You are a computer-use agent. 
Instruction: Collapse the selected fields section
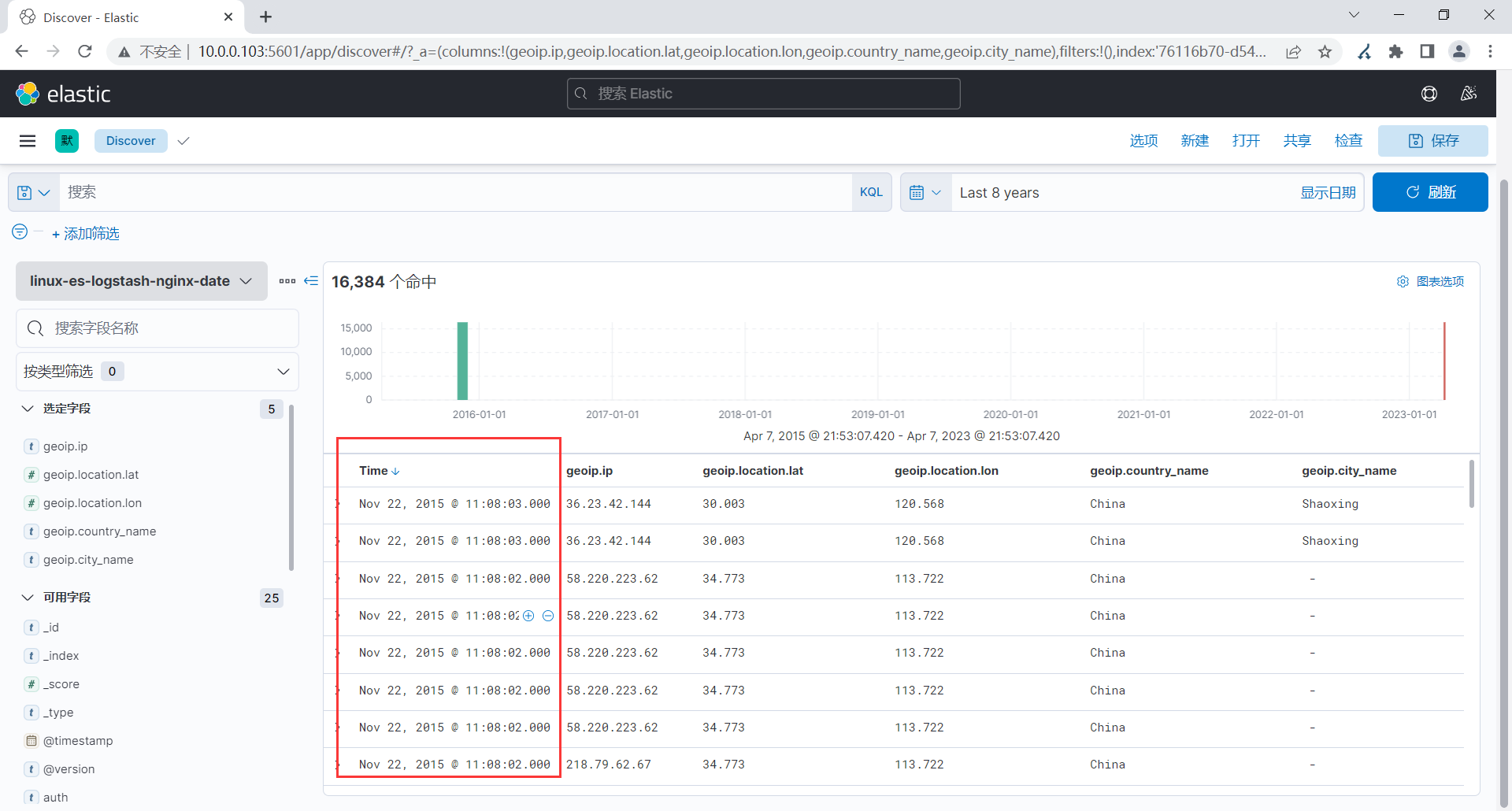point(28,409)
